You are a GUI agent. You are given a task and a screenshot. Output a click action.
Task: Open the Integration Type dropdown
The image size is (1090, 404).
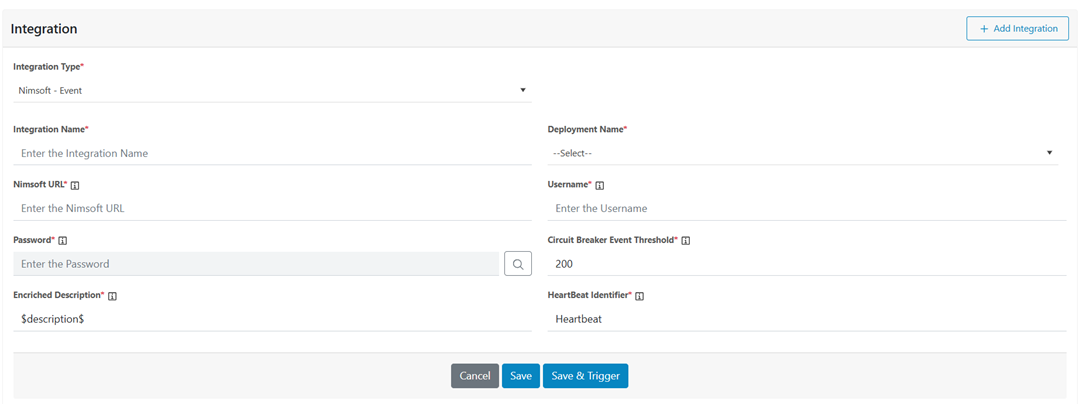271,90
